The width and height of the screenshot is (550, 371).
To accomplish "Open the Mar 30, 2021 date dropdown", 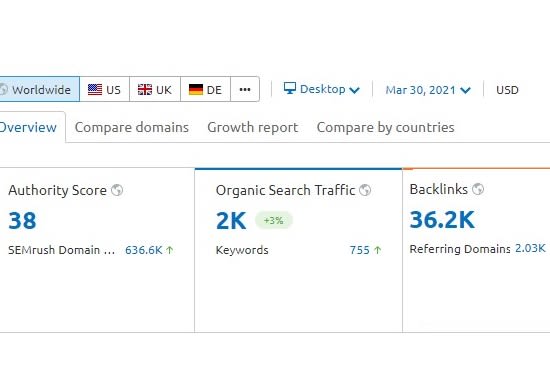I will click(x=428, y=90).
